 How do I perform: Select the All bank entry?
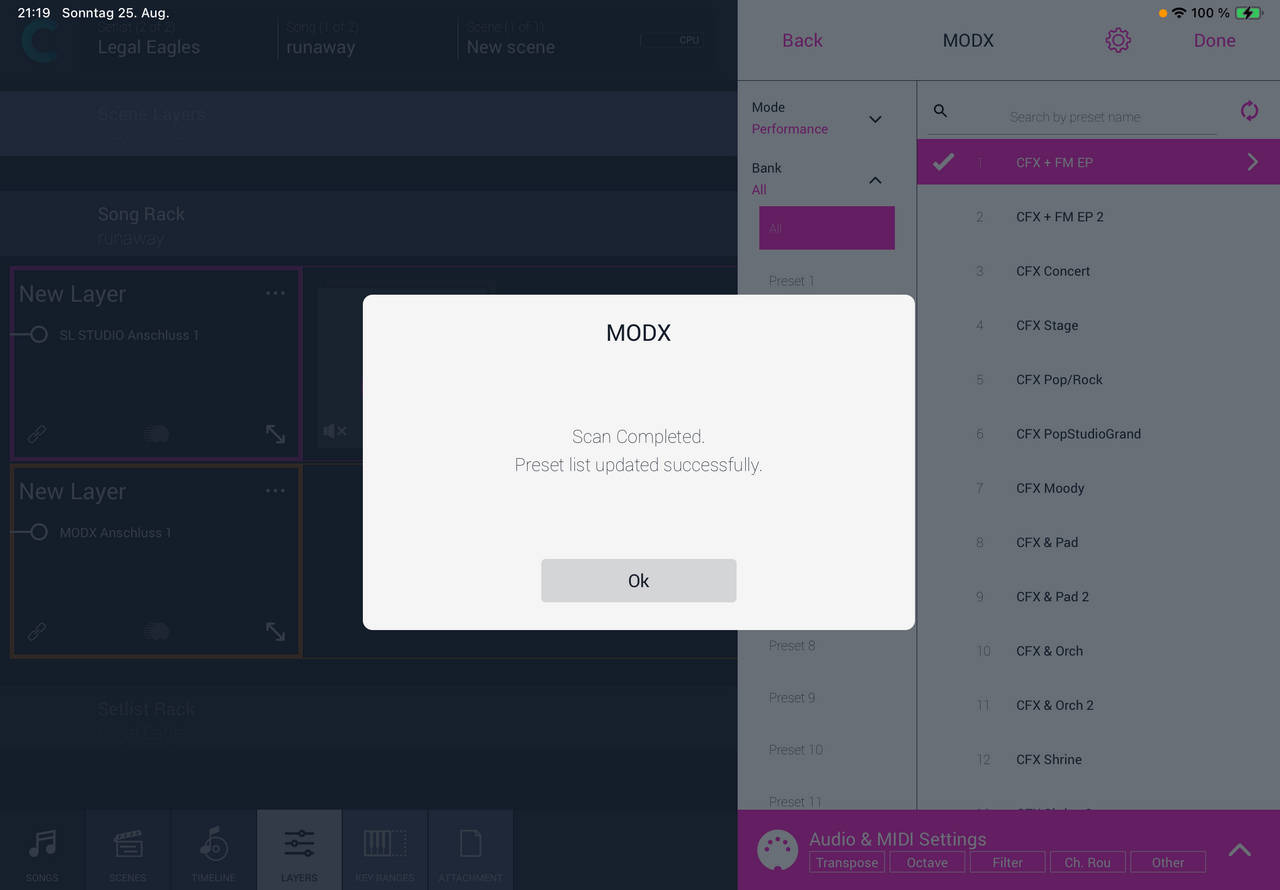(827, 228)
